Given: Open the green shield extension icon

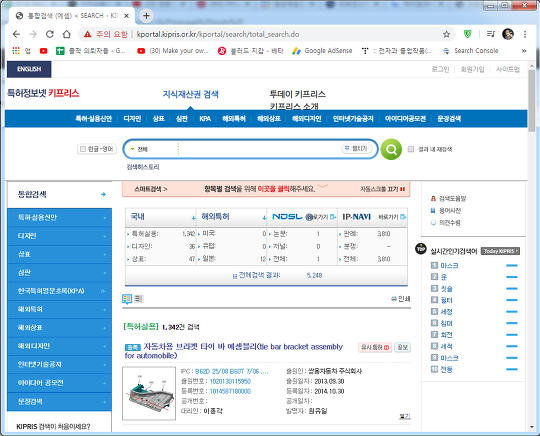Looking at the screenshot, I should [x=467, y=34].
